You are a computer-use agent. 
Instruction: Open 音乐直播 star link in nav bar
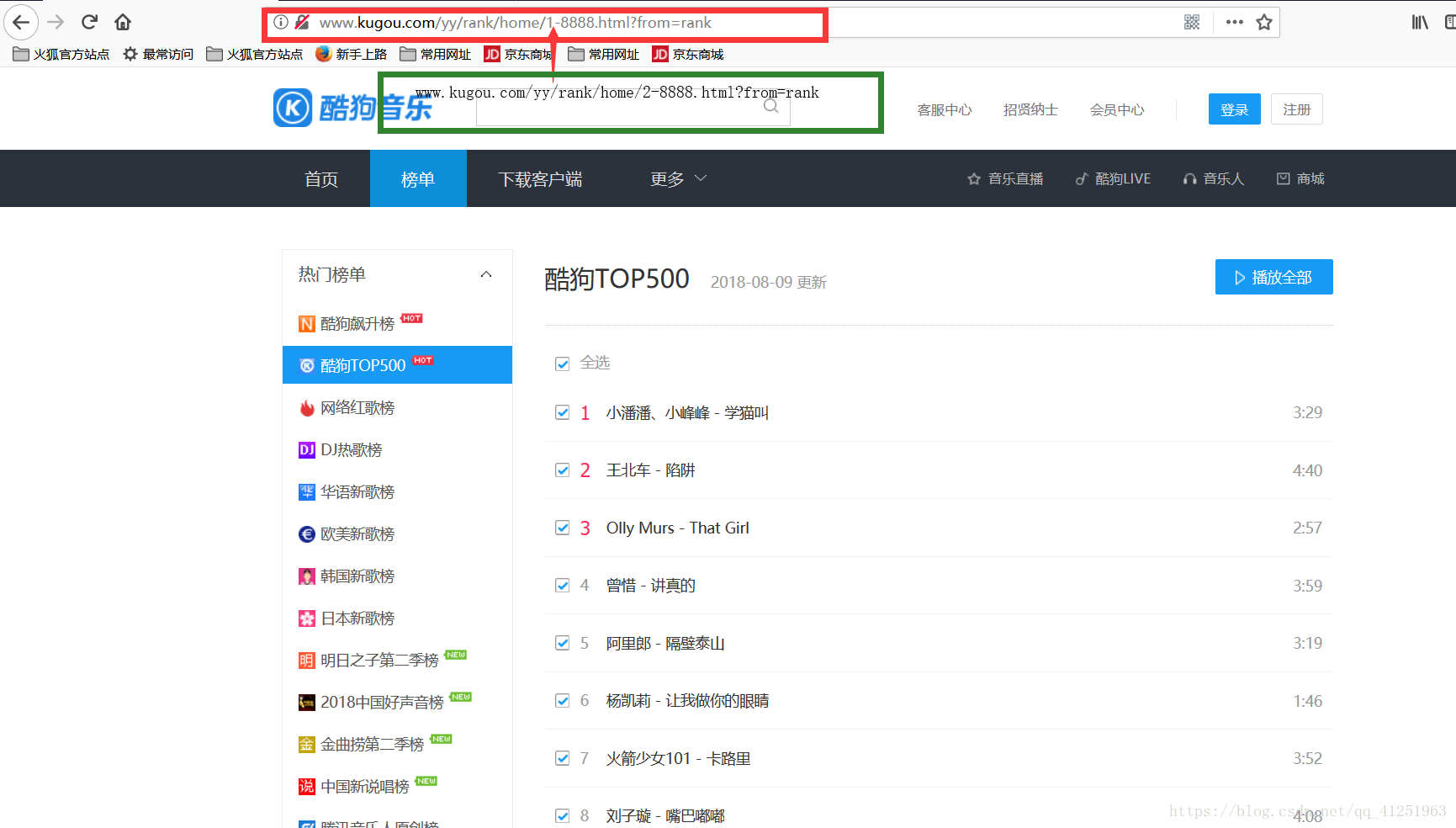pyautogui.click(x=1005, y=178)
